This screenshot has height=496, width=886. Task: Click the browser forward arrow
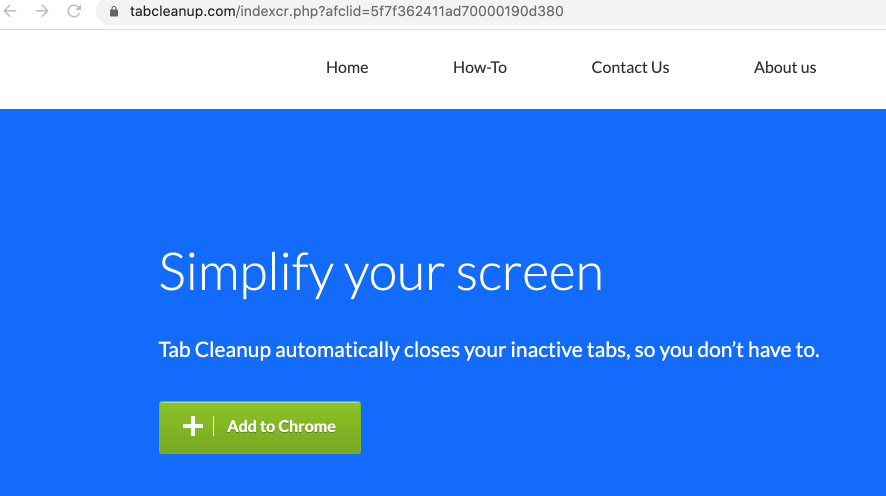[42, 12]
